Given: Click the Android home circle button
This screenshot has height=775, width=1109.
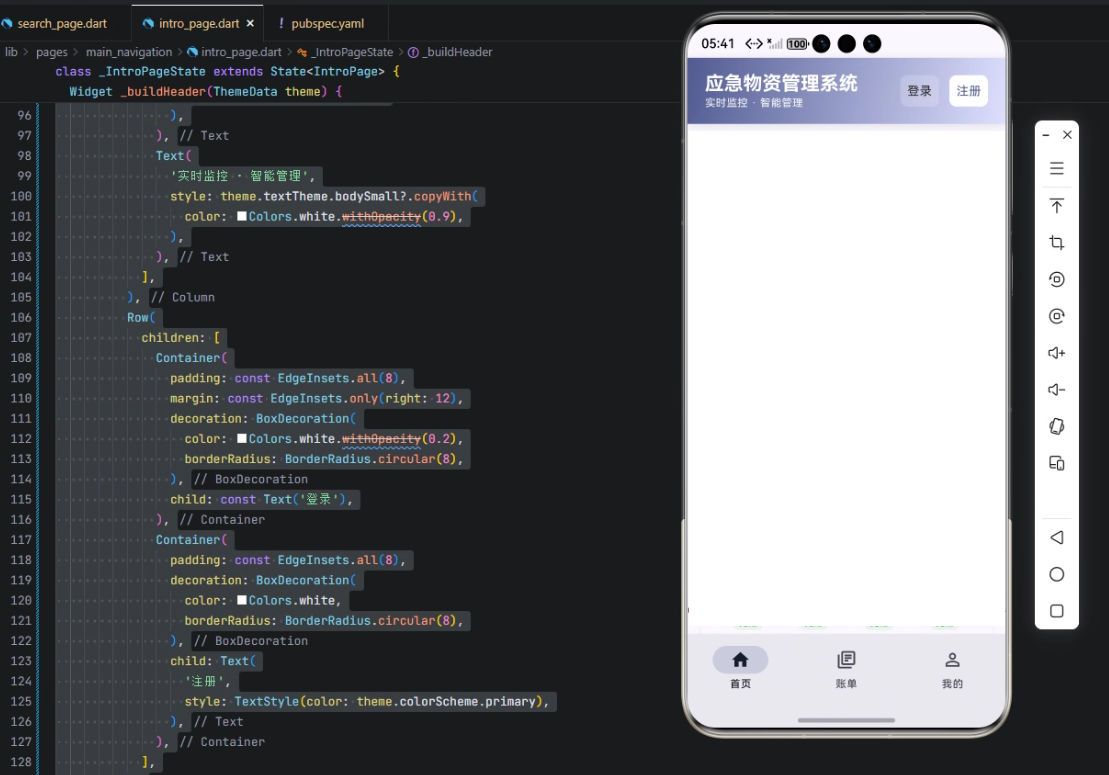Looking at the screenshot, I should [x=1057, y=574].
